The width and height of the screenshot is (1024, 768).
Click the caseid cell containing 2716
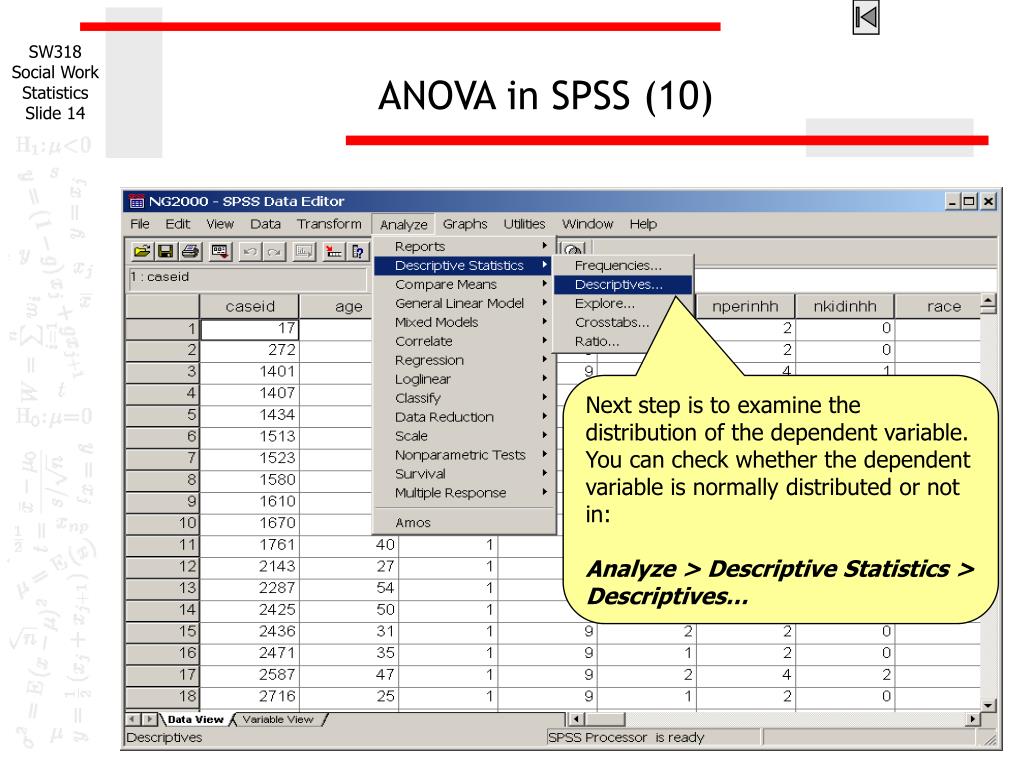tap(249, 696)
